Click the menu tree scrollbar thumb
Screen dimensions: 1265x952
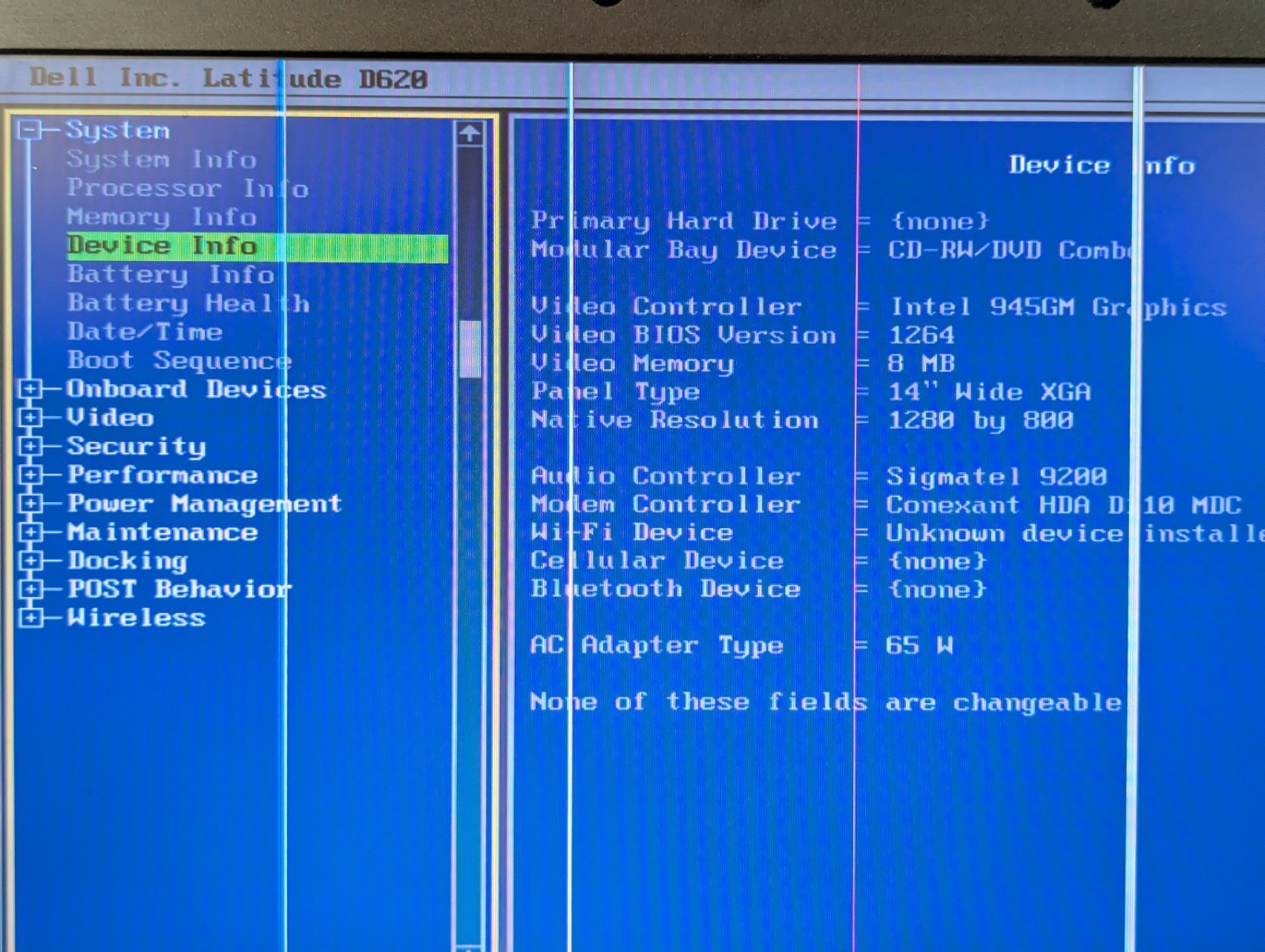pyautogui.click(x=470, y=349)
